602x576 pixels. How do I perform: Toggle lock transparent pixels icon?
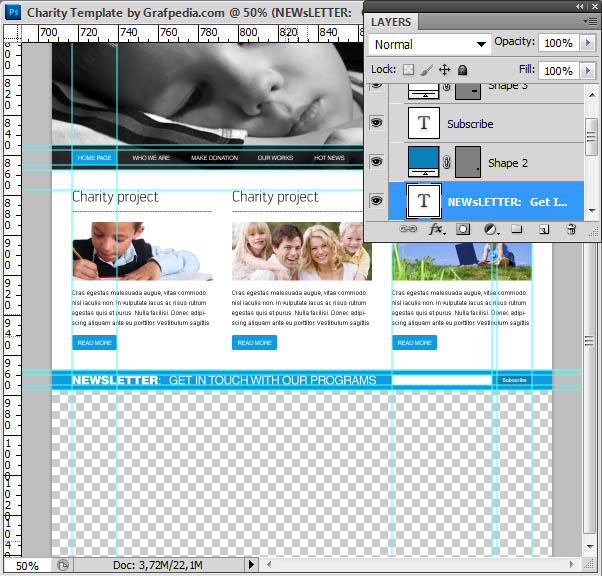[x=408, y=70]
